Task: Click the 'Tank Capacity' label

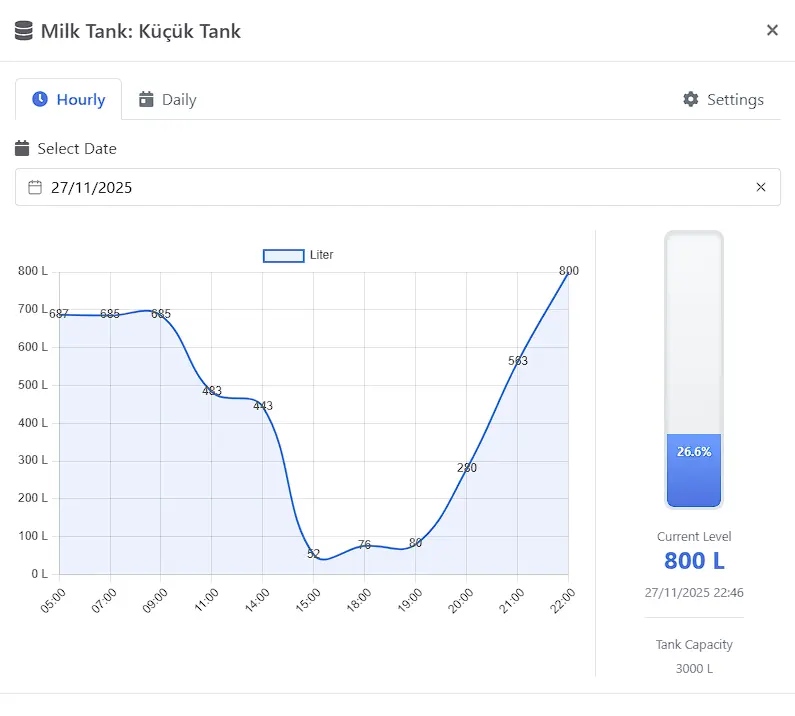Action: (694, 645)
